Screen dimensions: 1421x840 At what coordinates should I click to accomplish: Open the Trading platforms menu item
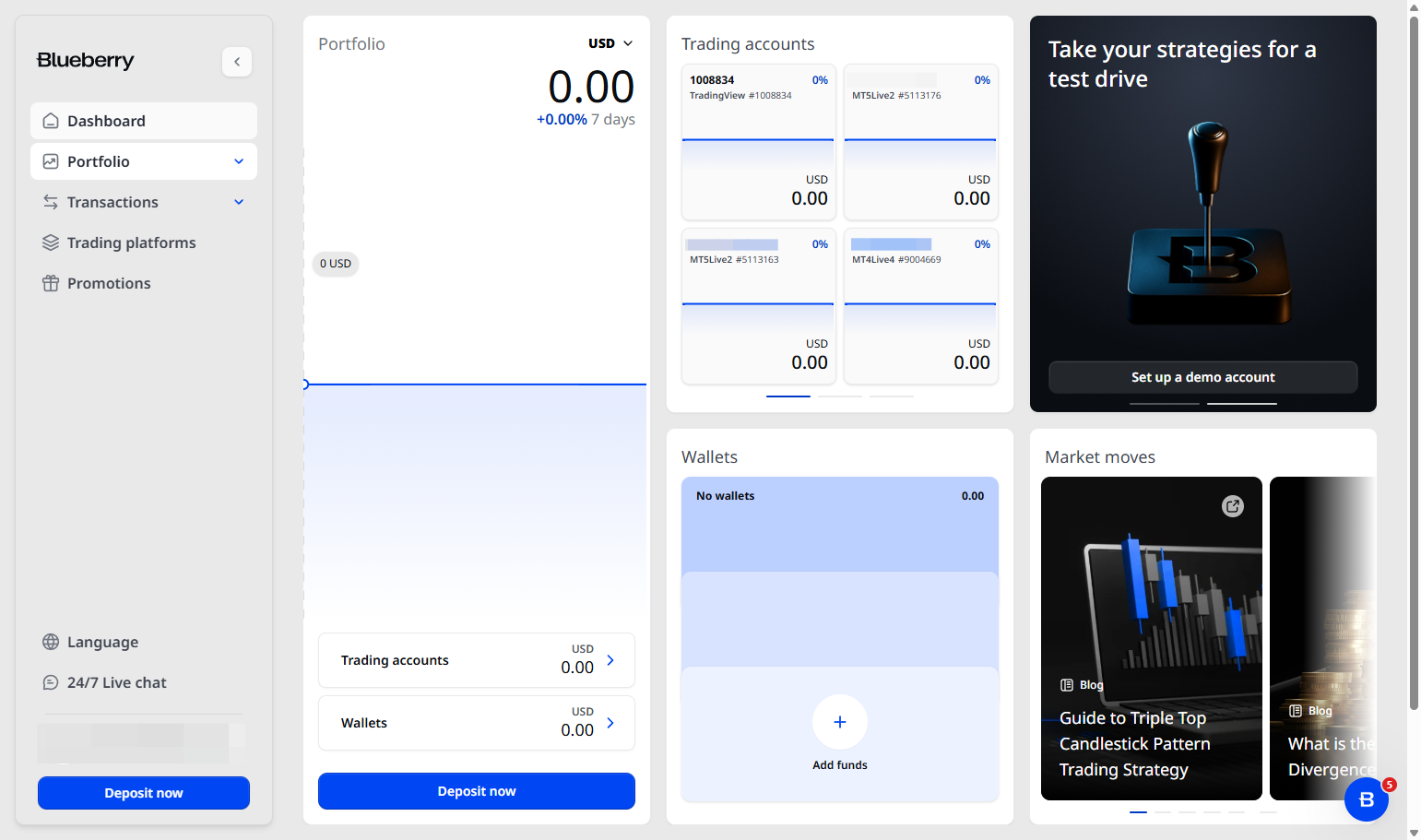pos(144,243)
